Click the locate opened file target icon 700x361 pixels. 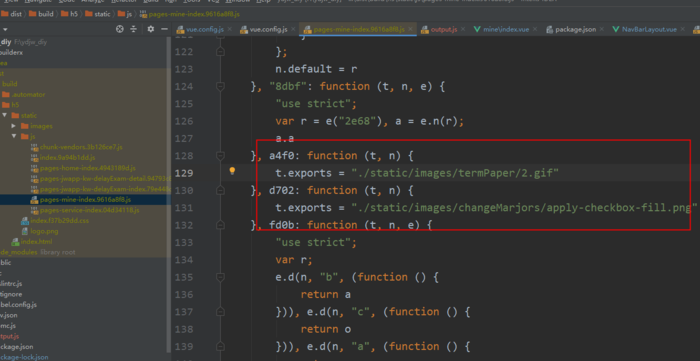pyautogui.click(x=119, y=29)
